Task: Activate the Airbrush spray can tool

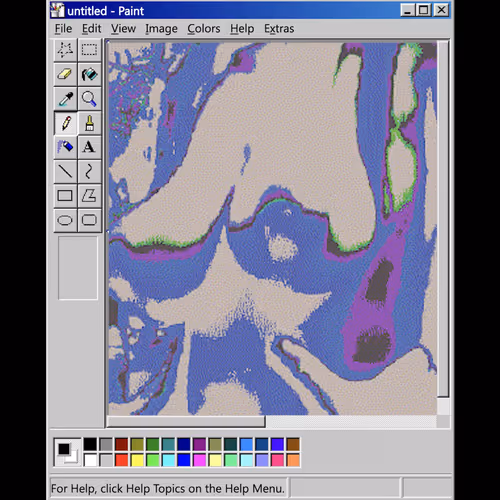Action: pos(65,147)
